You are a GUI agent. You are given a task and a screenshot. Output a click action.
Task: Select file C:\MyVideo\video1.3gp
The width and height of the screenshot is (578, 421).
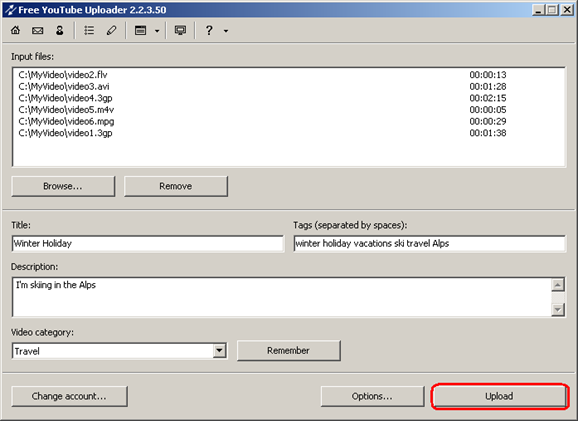point(65,133)
